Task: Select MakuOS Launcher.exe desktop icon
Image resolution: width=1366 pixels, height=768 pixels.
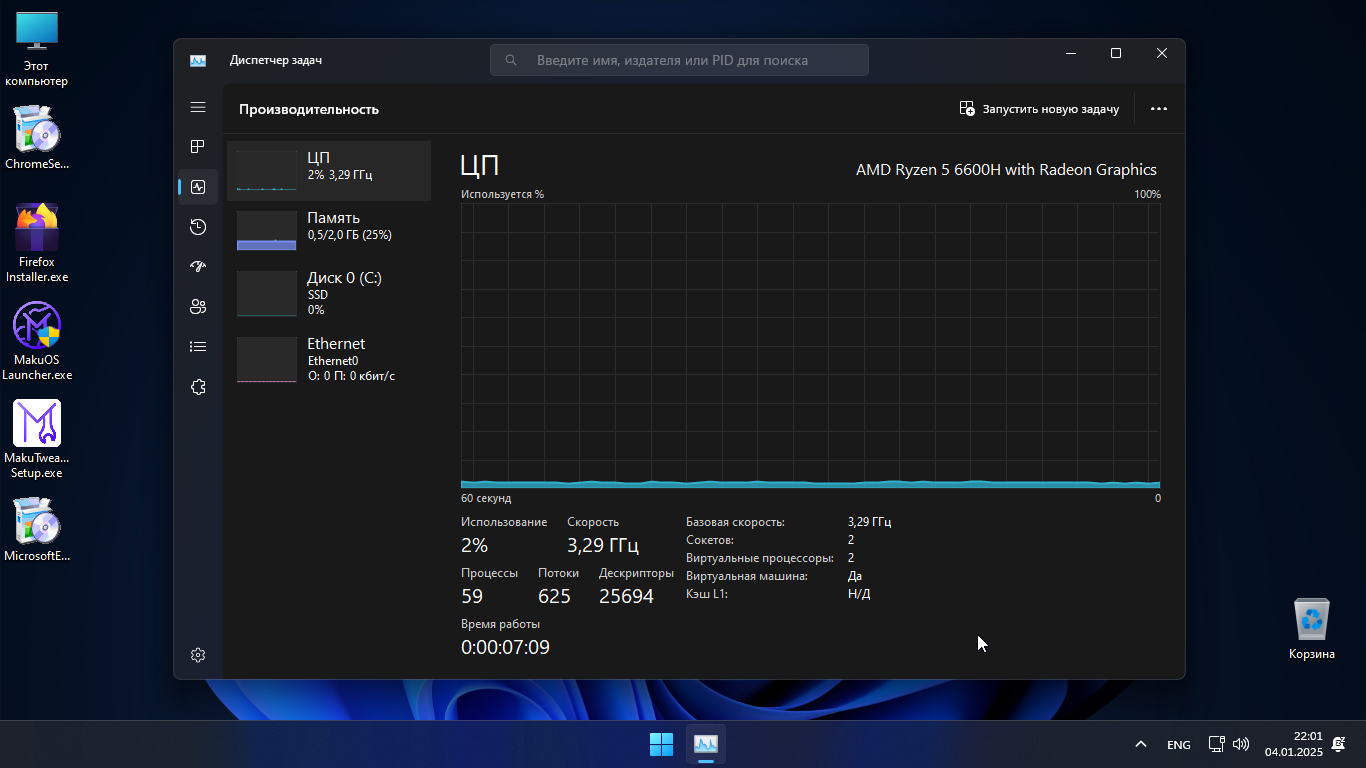Action: 37,341
